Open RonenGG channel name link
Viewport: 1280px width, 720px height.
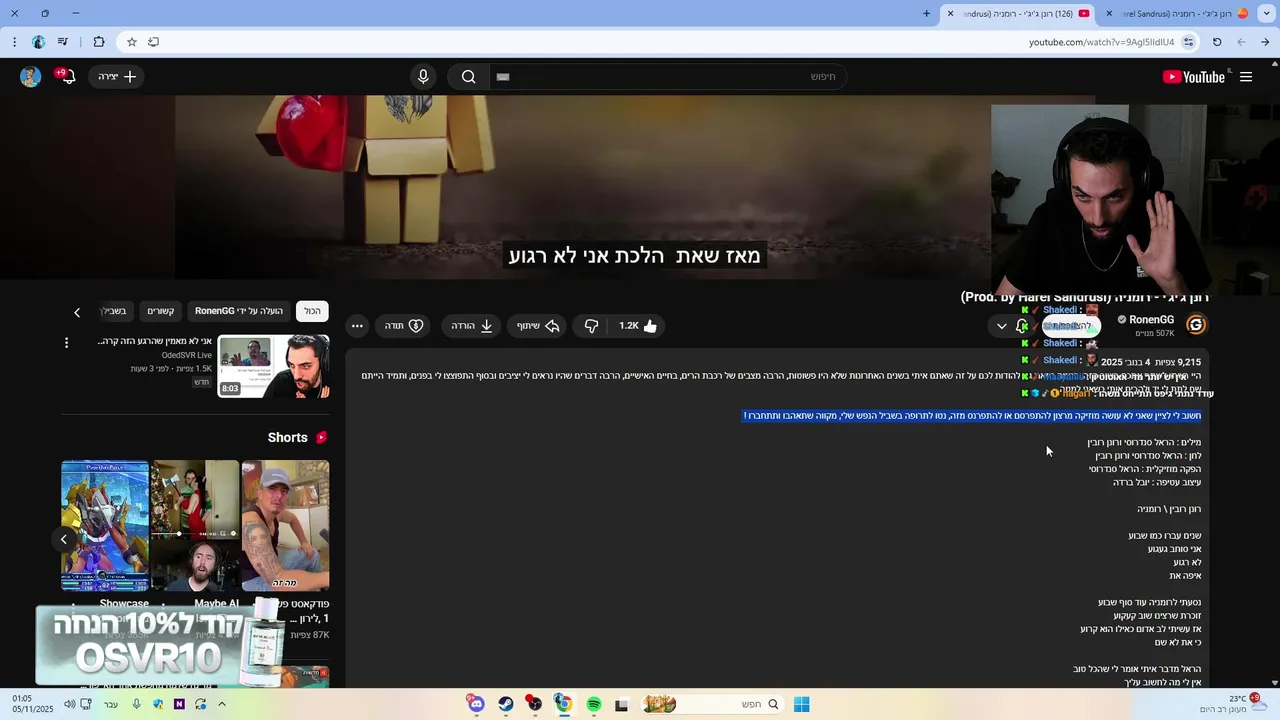(1151, 320)
